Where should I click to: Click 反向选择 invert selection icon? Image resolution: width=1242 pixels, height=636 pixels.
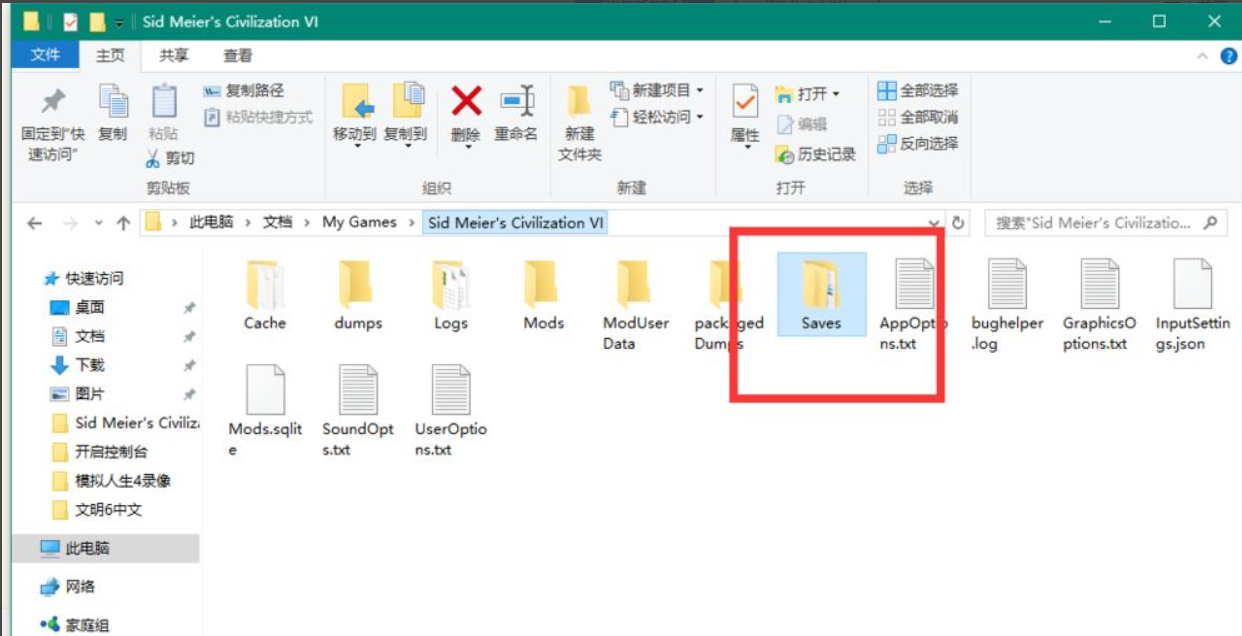coord(887,144)
